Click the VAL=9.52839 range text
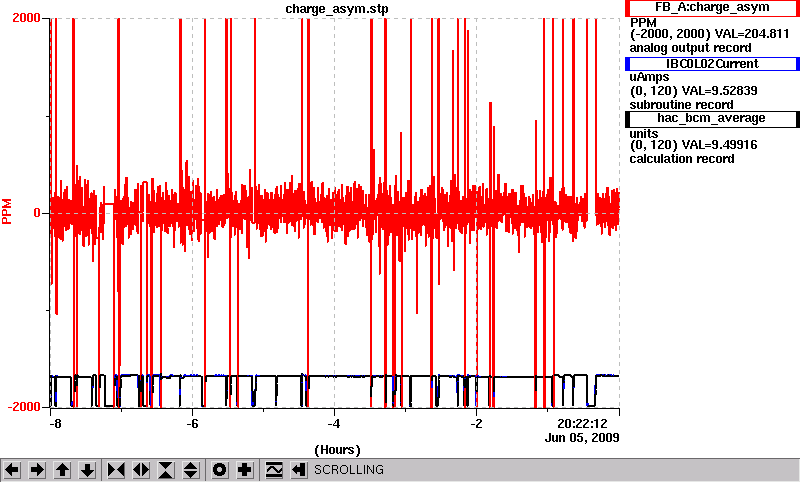This screenshot has width=800, height=482. [720, 91]
